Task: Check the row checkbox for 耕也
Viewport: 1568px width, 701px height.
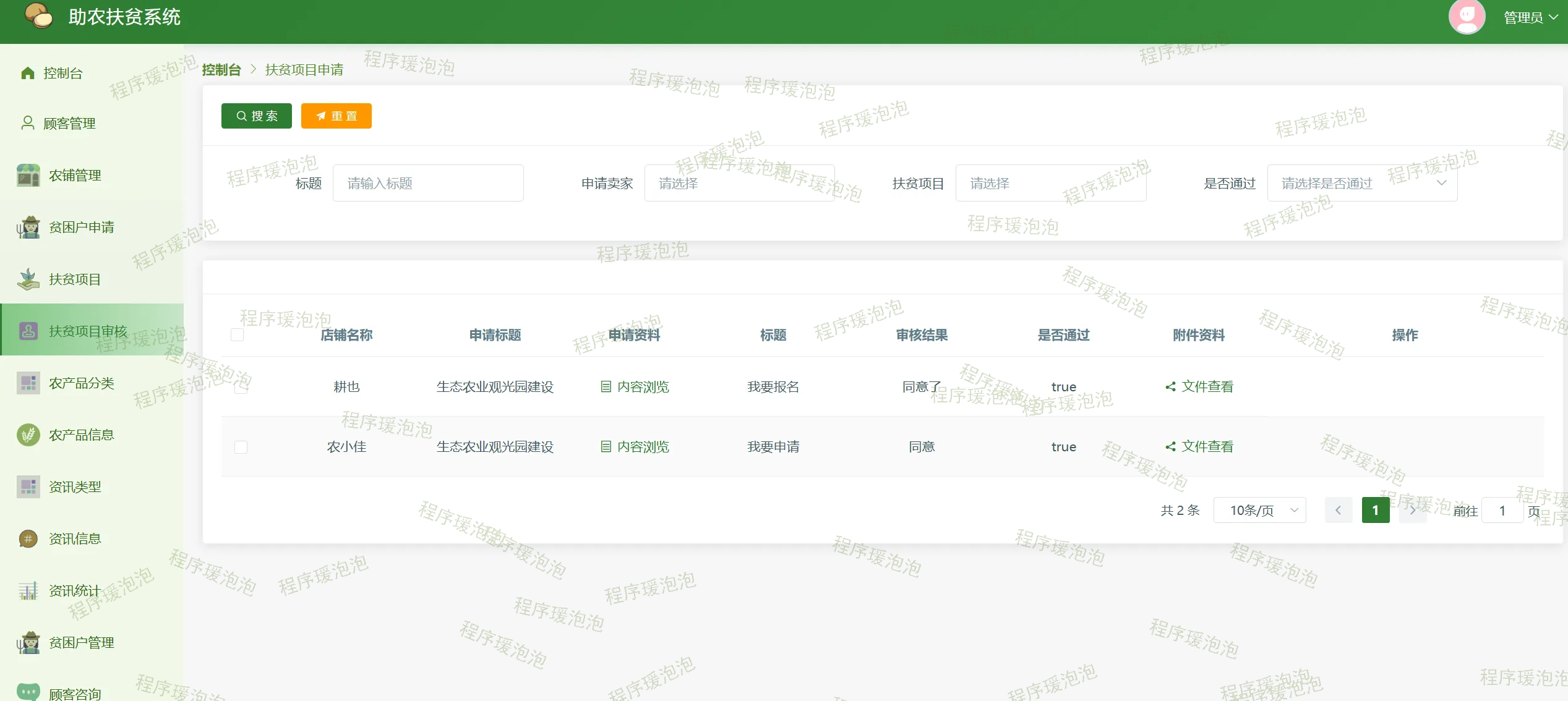Action: tap(241, 387)
